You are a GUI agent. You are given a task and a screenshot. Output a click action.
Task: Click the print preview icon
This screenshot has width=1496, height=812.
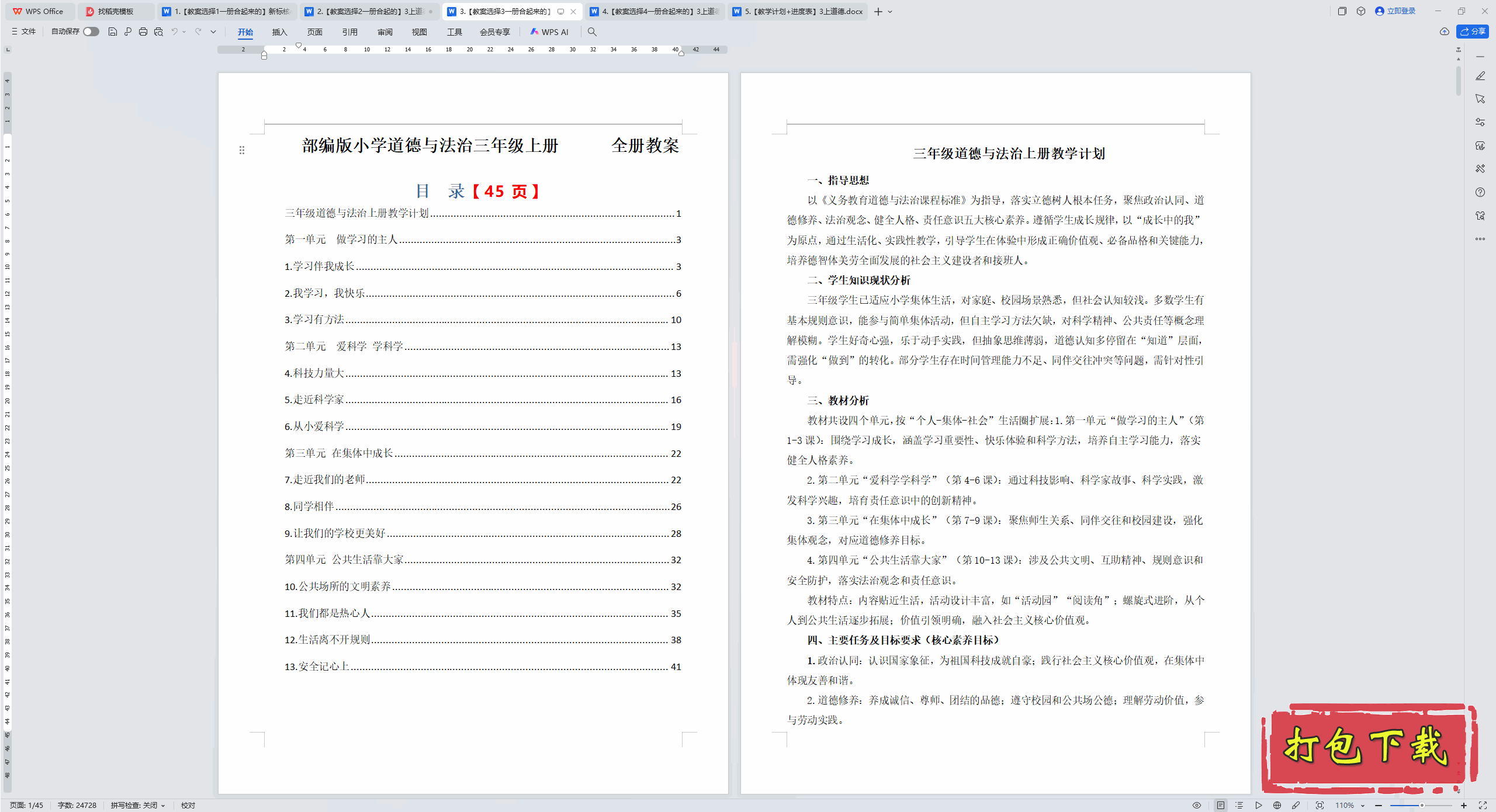click(158, 32)
